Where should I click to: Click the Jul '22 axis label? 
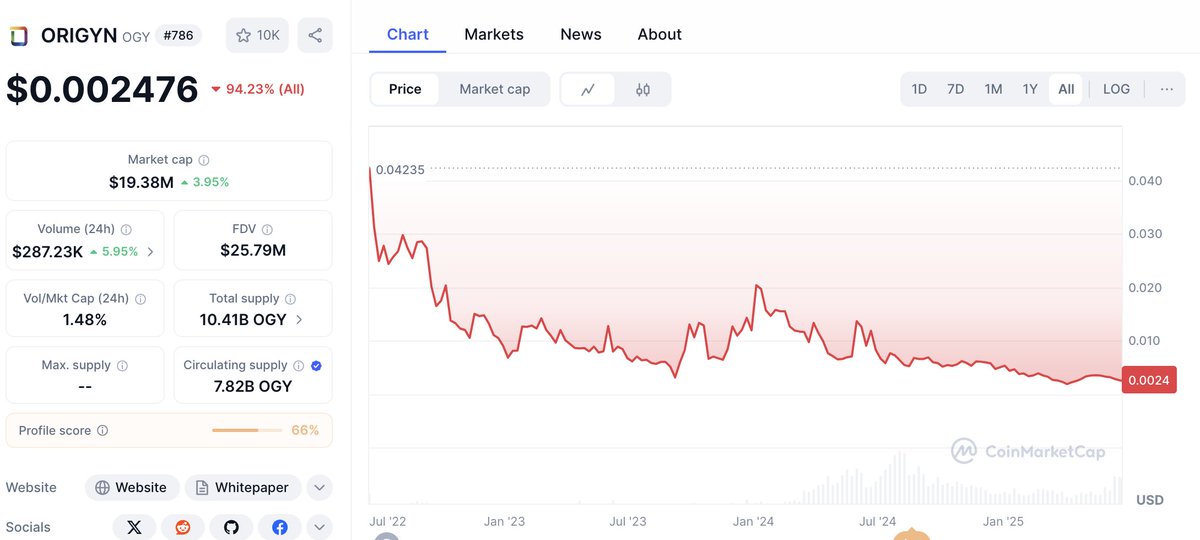pos(390,521)
